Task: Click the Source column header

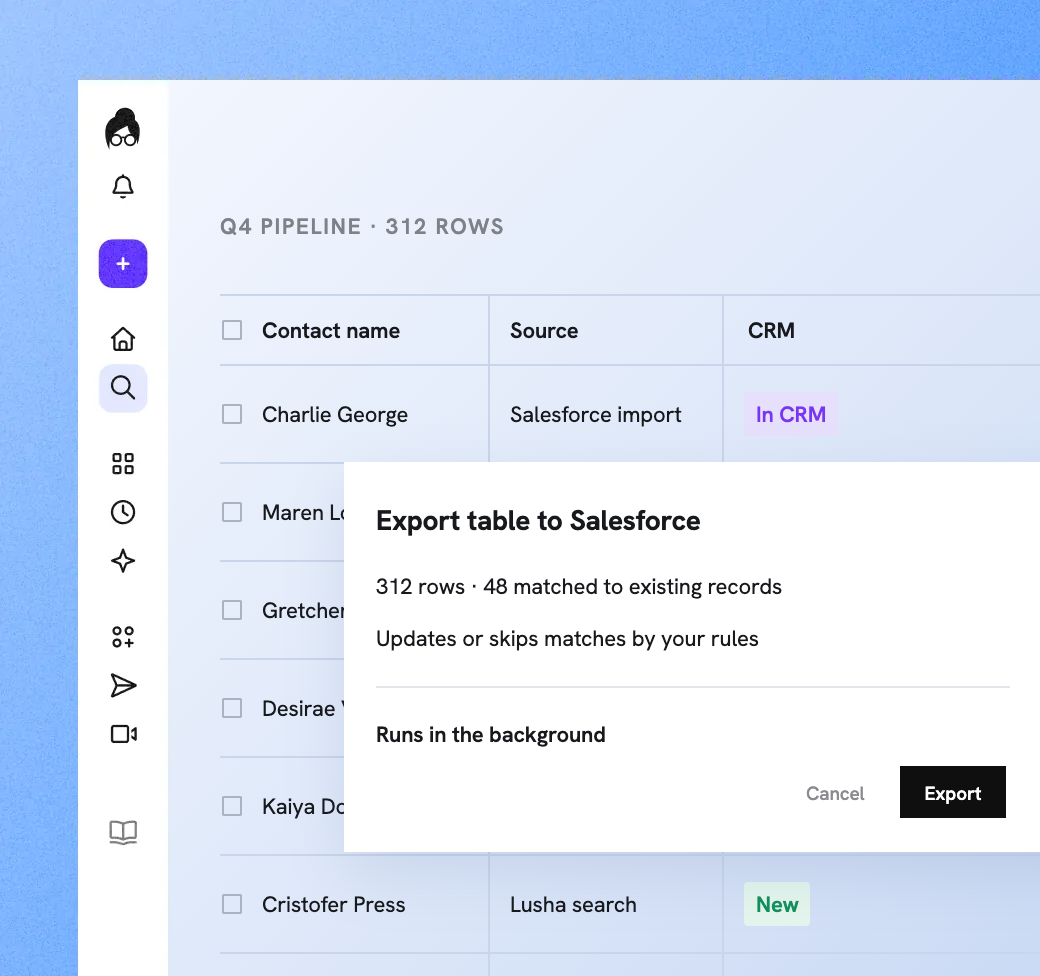Action: pyautogui.click(x=544, y=331)
